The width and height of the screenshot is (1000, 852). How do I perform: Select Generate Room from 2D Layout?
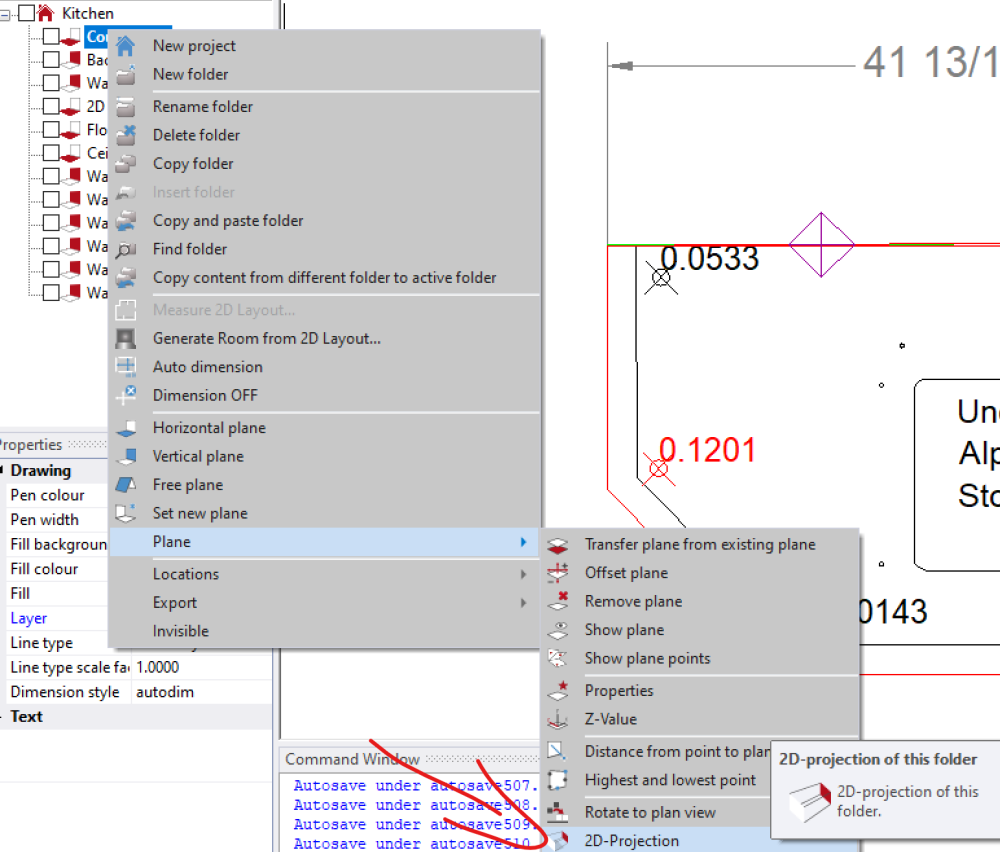[267, 339]
